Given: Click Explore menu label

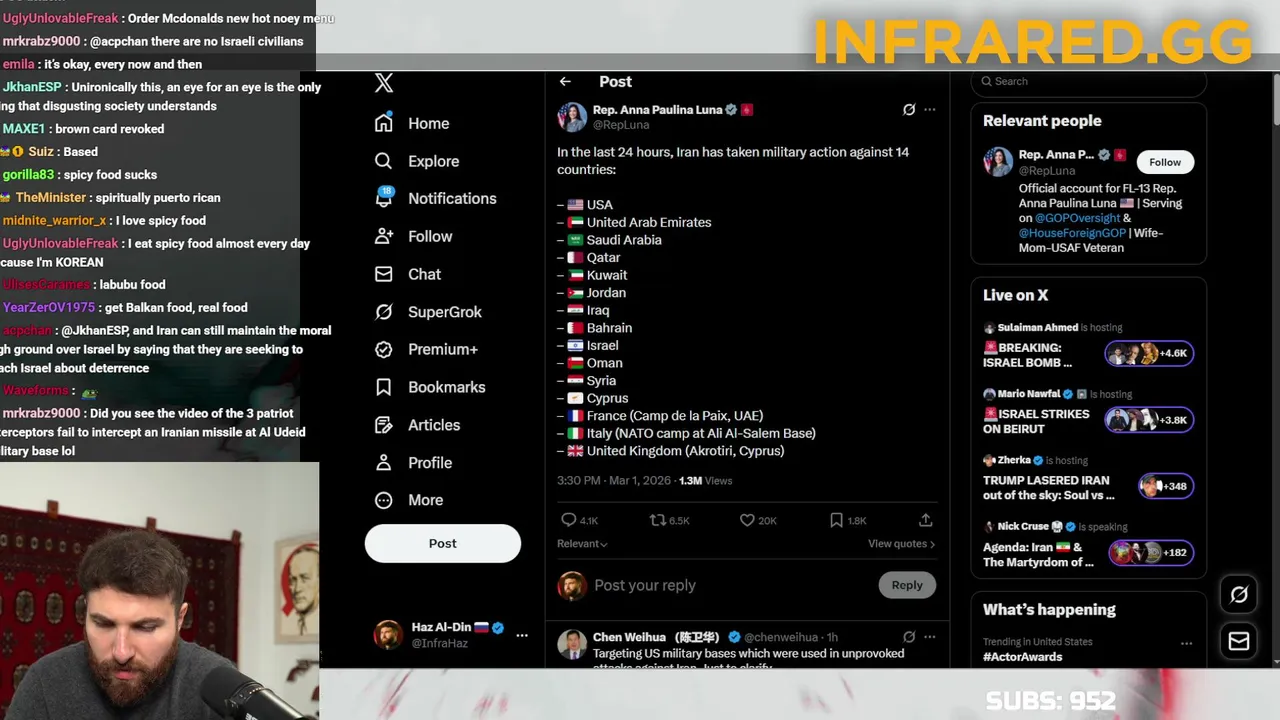Looking at the screenshot, I should tap(433, 161).
